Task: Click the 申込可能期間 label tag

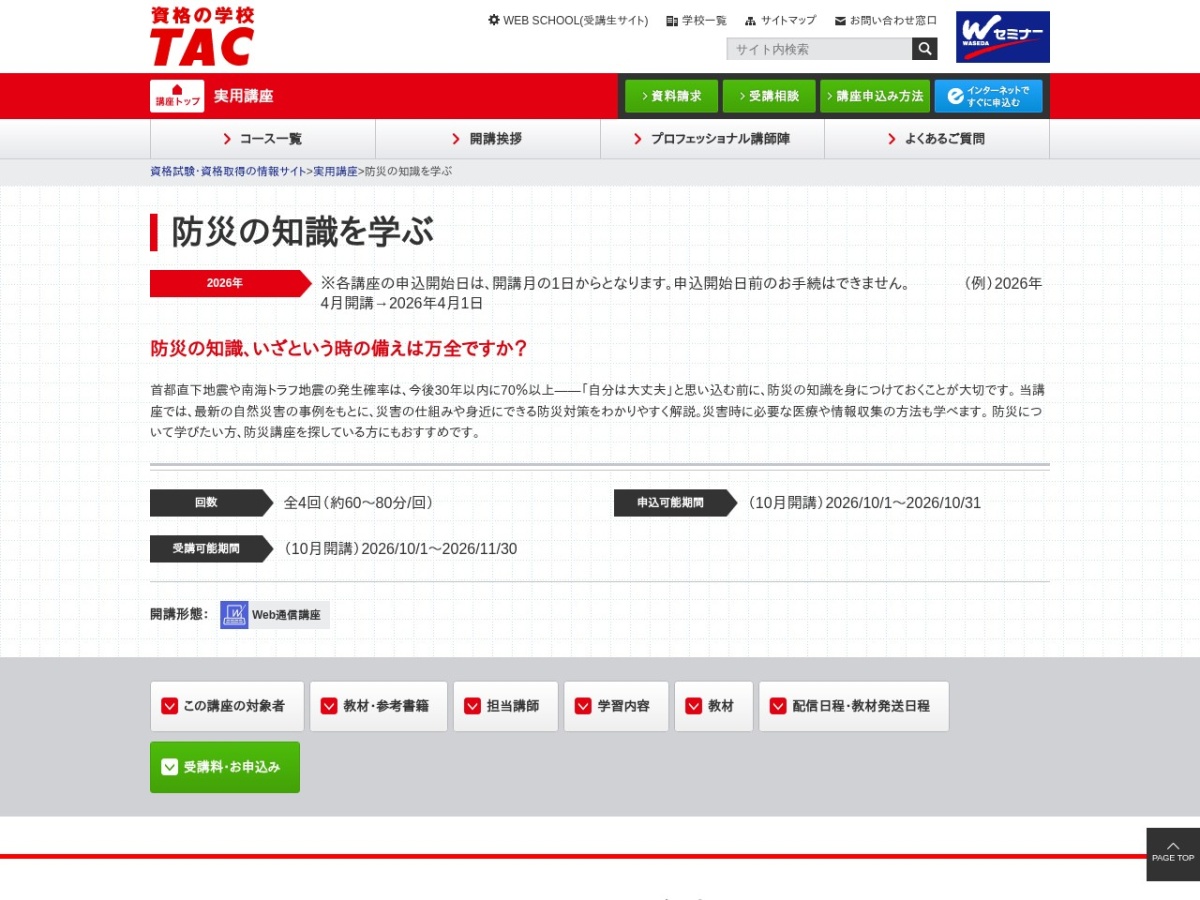Action: click(676, 503)
